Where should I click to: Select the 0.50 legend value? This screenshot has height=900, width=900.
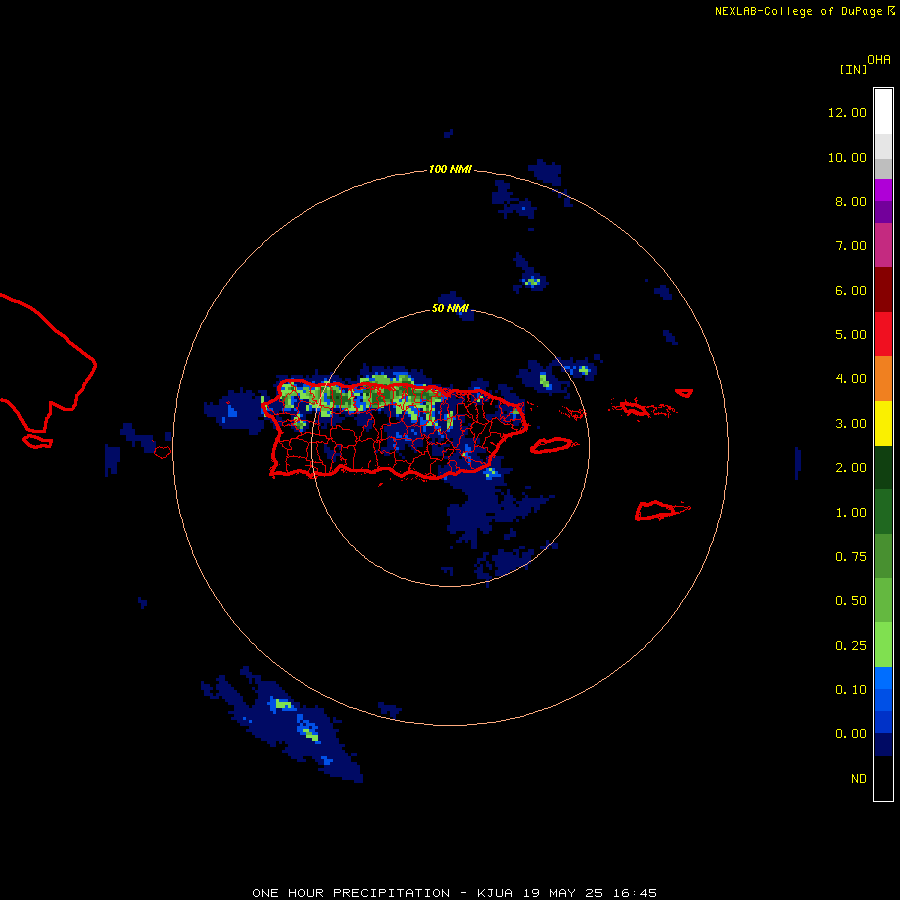coord(851,601)
